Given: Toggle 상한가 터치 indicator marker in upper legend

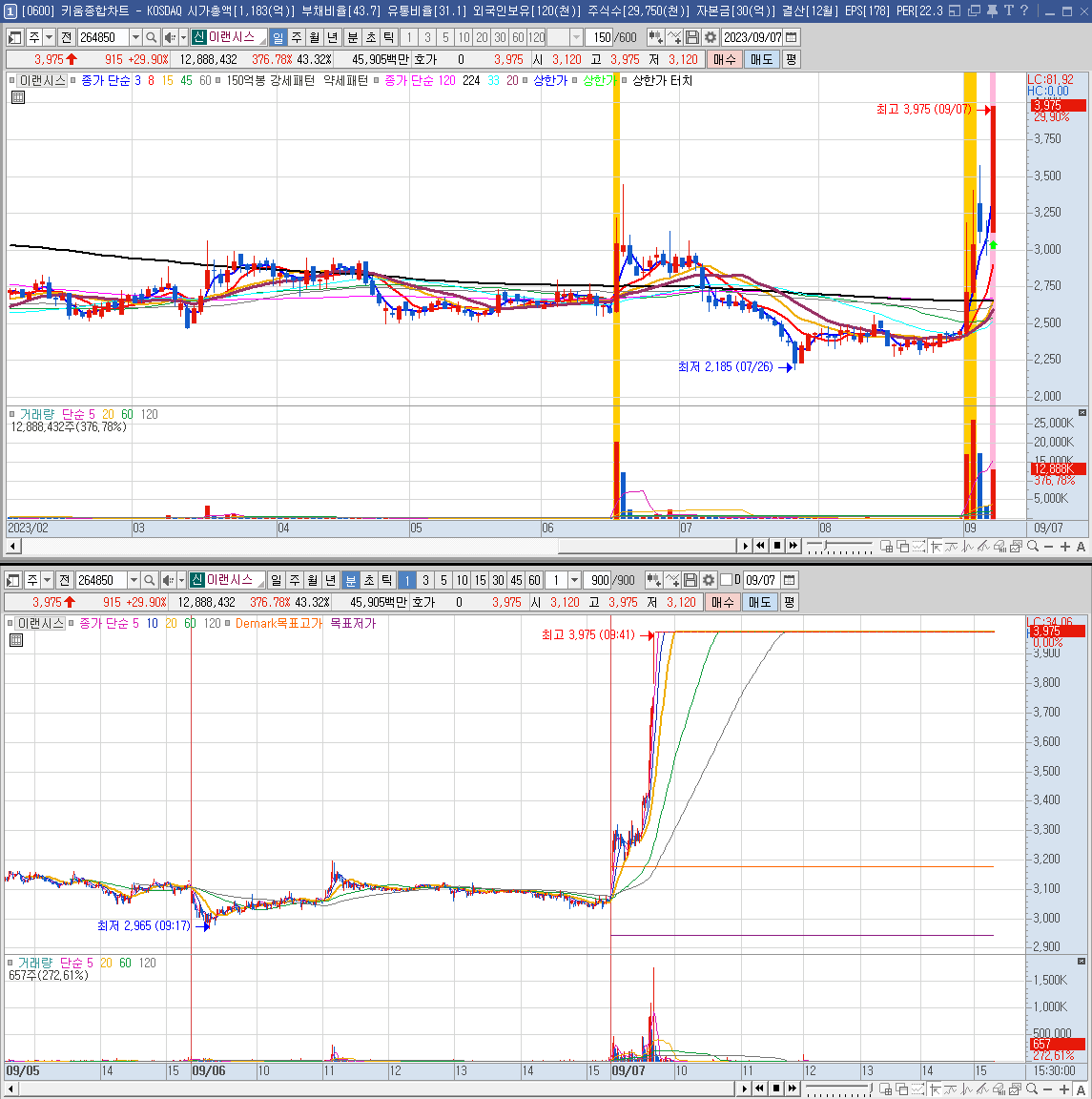Looking at the screenshot, I should click(x=625, y=80).
